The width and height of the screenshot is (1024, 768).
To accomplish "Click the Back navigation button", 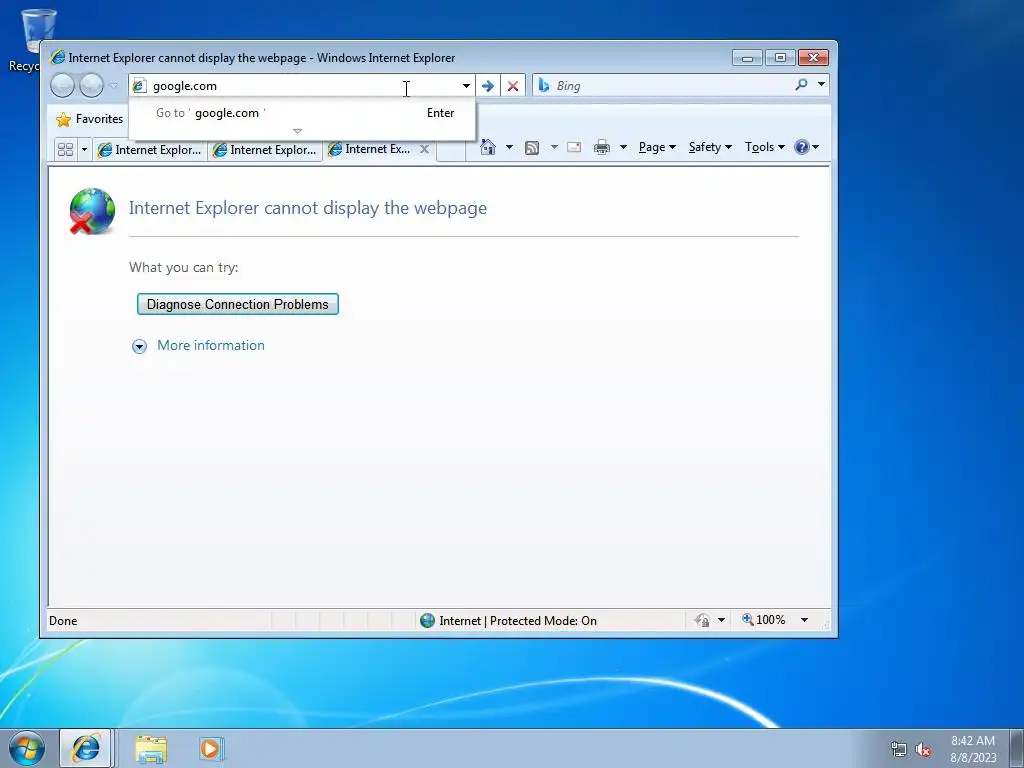I will click(63, 86).
